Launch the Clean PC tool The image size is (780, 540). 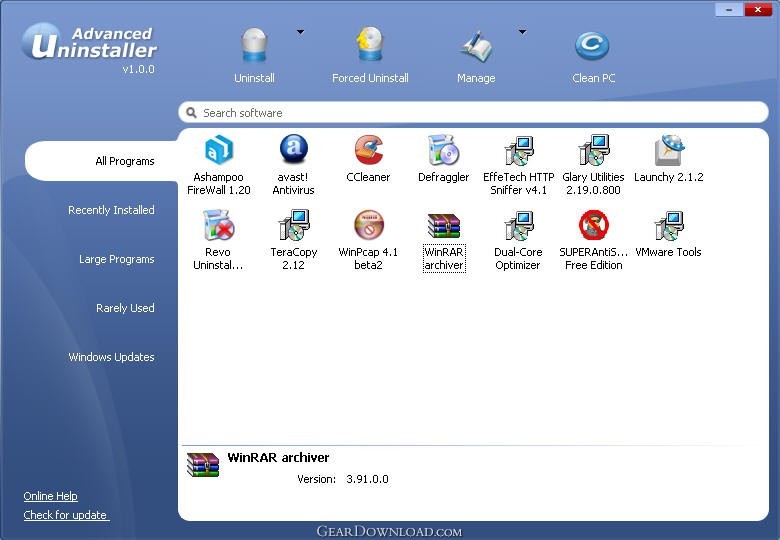pyautogui.click(x=592, y=46)
